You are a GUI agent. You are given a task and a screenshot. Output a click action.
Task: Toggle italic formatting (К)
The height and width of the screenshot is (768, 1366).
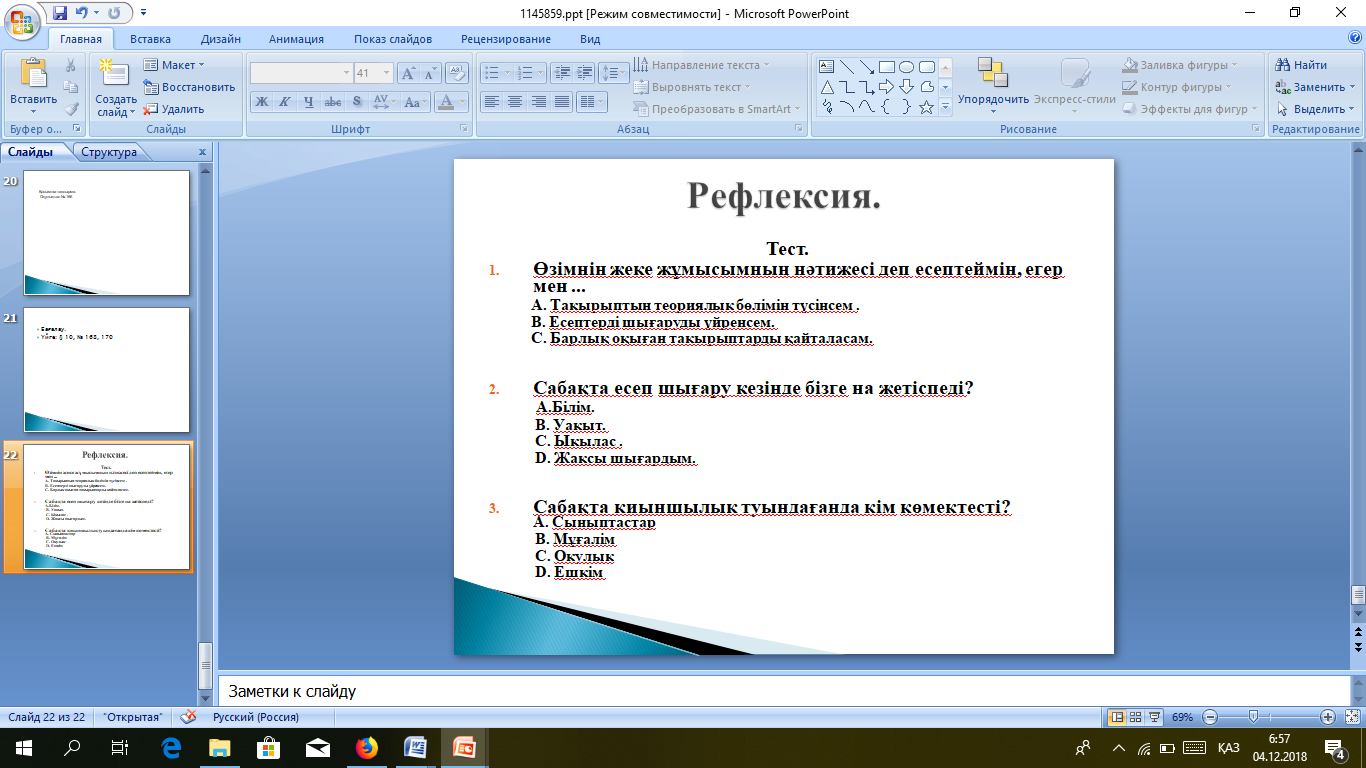(285, 101)
